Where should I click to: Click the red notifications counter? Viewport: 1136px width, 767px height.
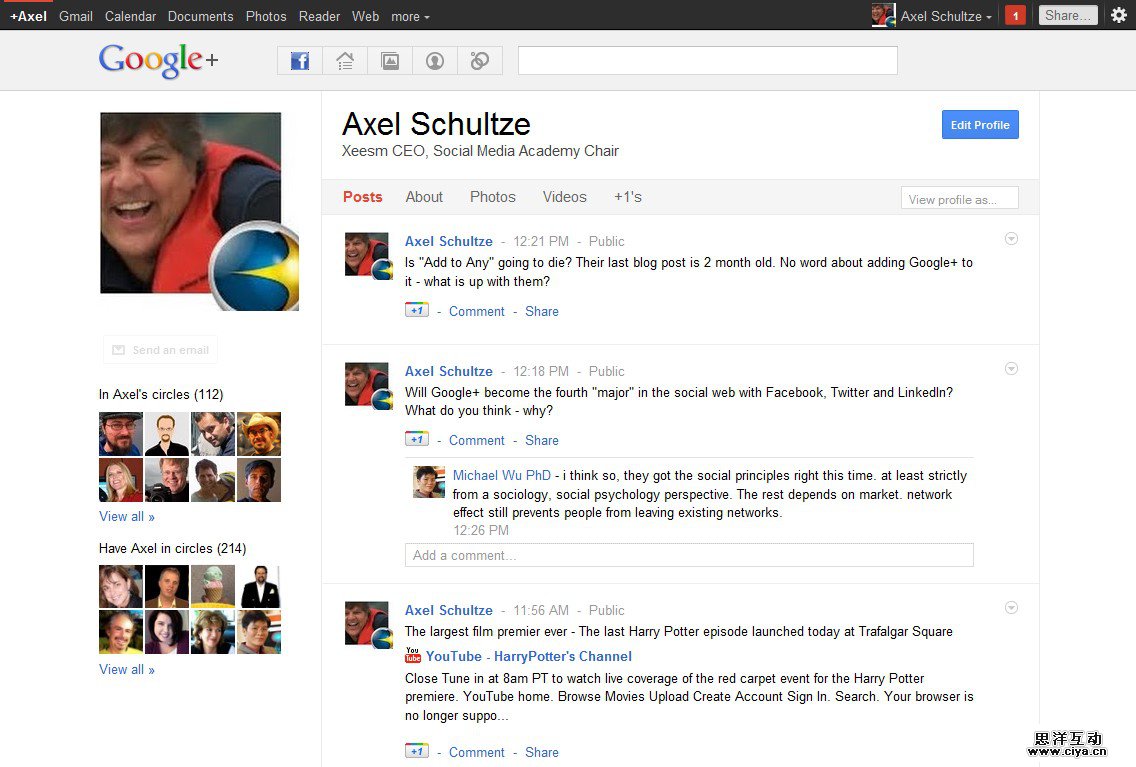tap(1016, 15)
